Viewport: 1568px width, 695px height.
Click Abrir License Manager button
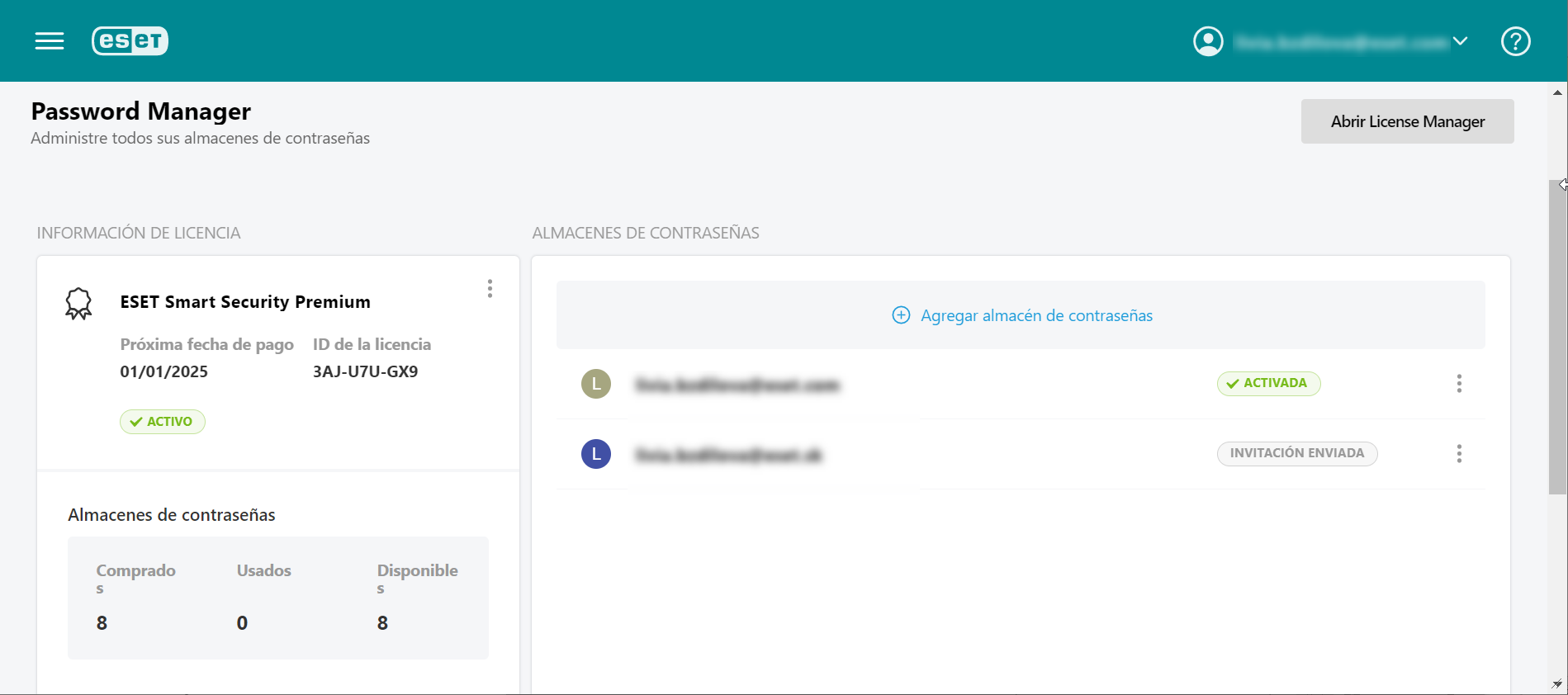[1407, 121]
